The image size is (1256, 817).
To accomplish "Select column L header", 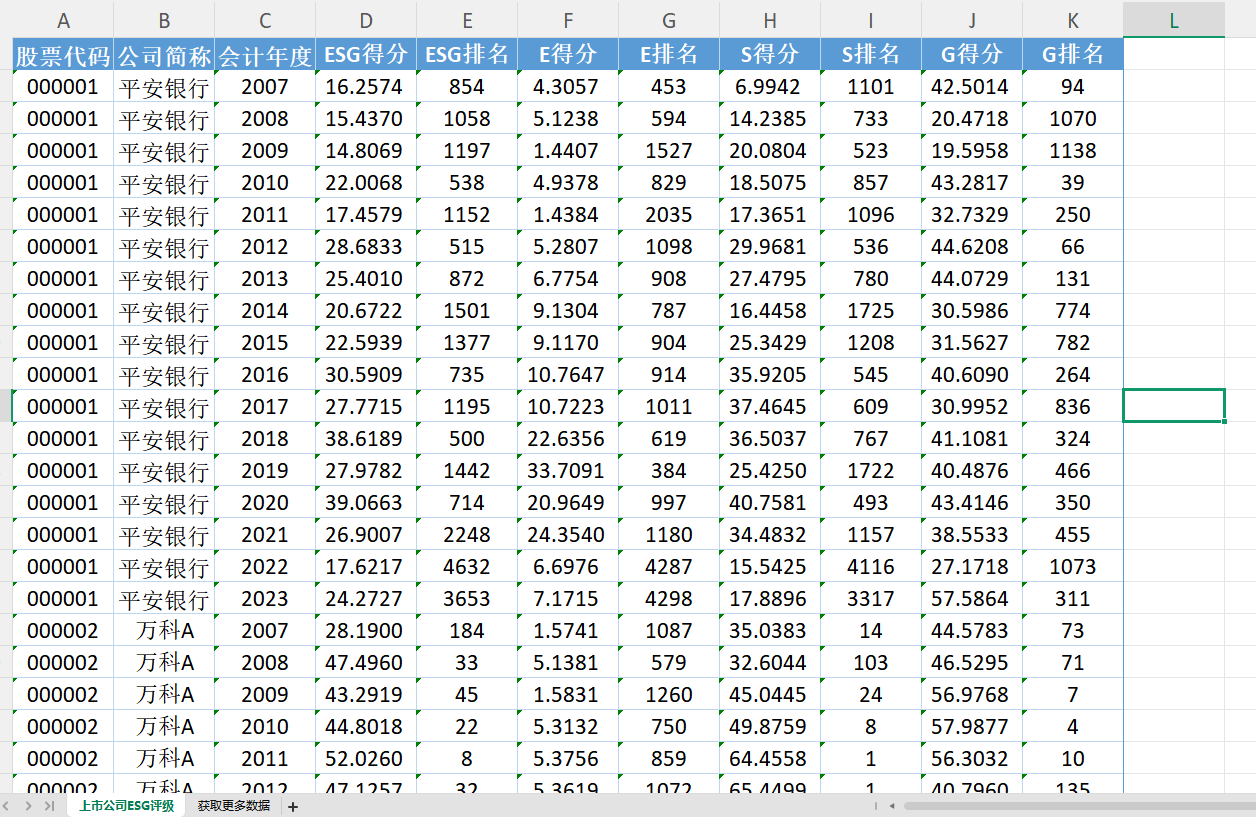I will tap(1174, 20).
